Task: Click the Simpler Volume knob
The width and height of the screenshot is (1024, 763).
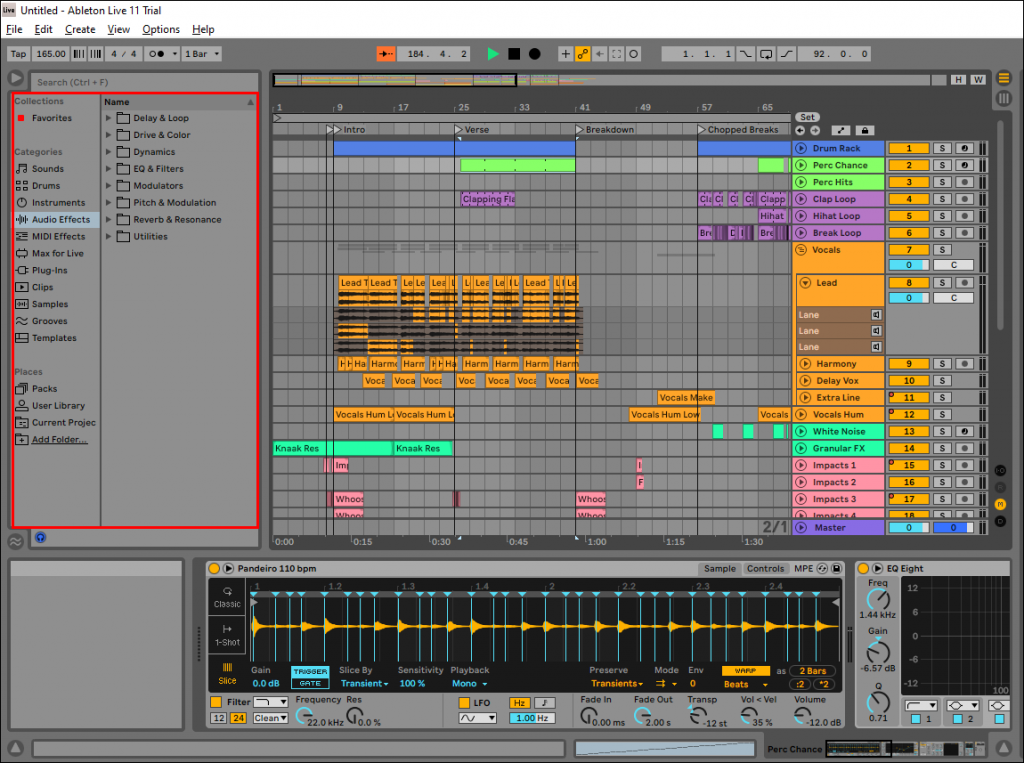Action: click(801, 717)
